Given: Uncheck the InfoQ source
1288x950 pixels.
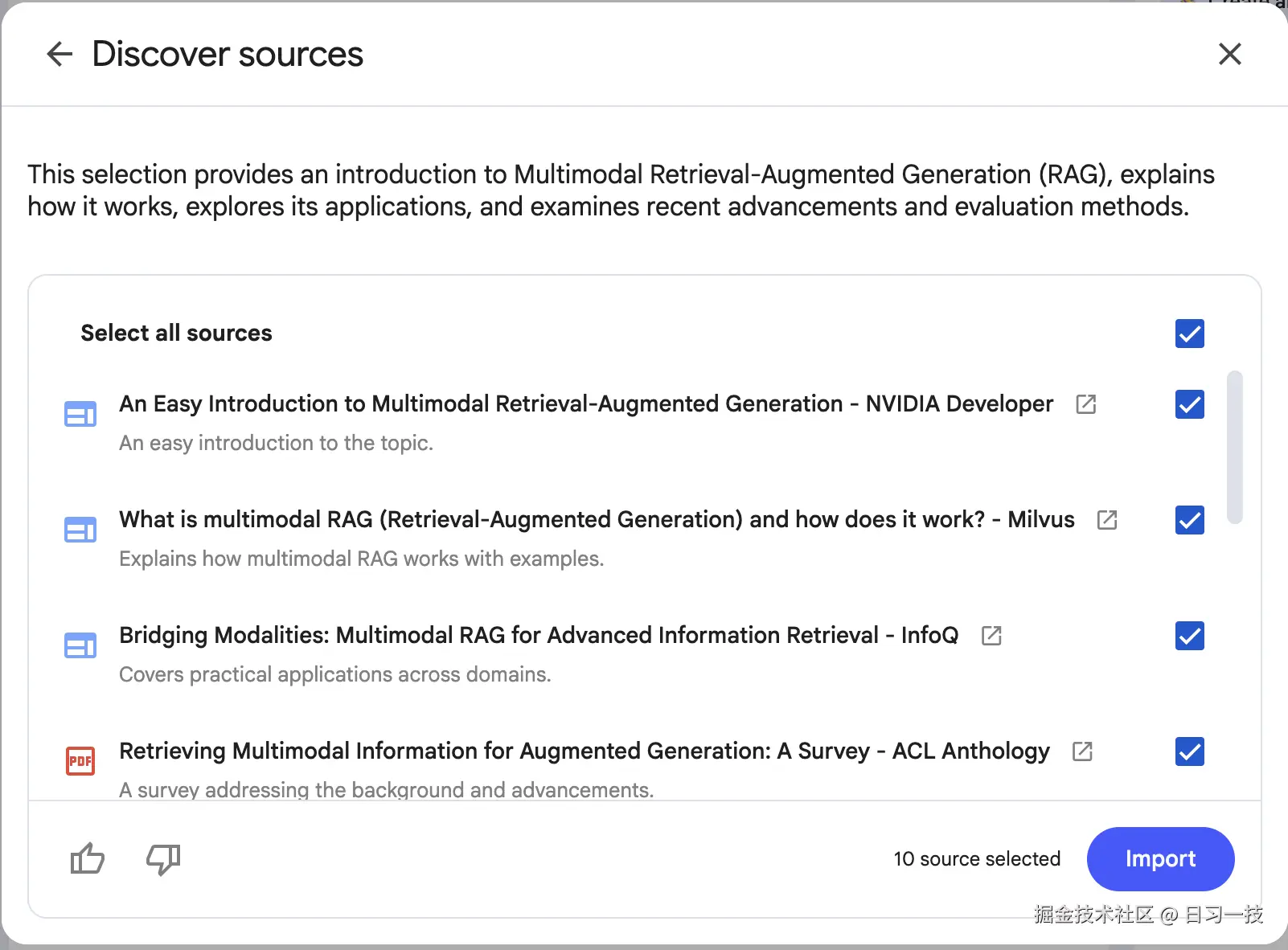Looking at the screenshot, I should [x=1189, y=636].
